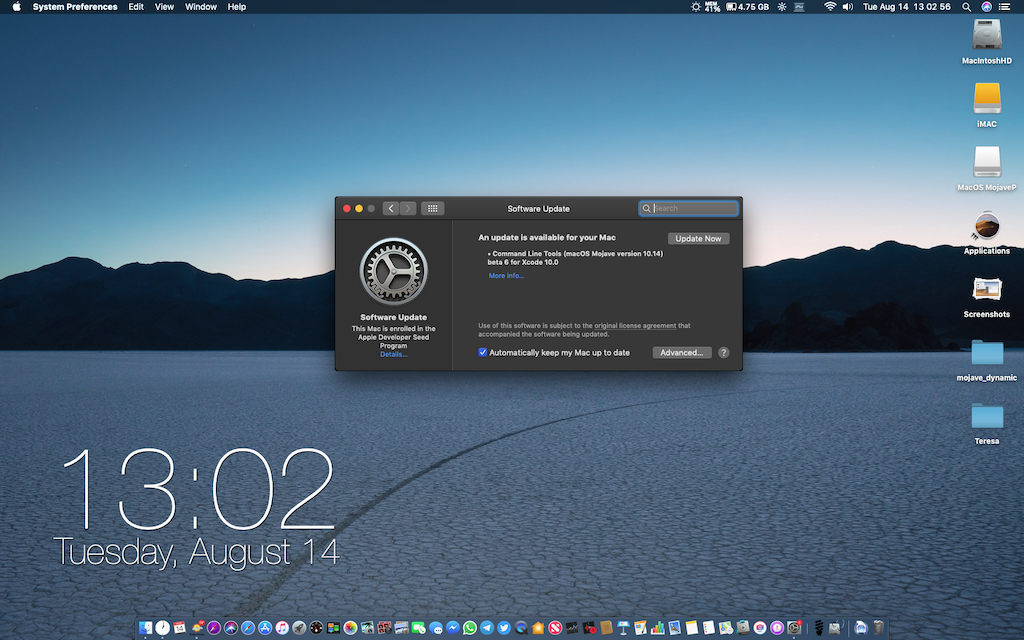This screenshot has height=640, width=1024.
Task: Click the date and time in menu bar
Action: 906,7
